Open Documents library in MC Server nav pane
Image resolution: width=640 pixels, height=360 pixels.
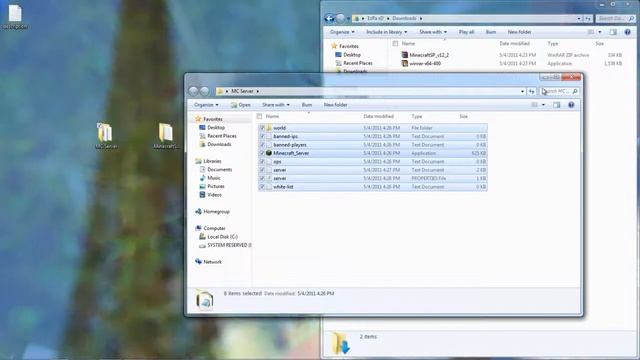(216, 169)
